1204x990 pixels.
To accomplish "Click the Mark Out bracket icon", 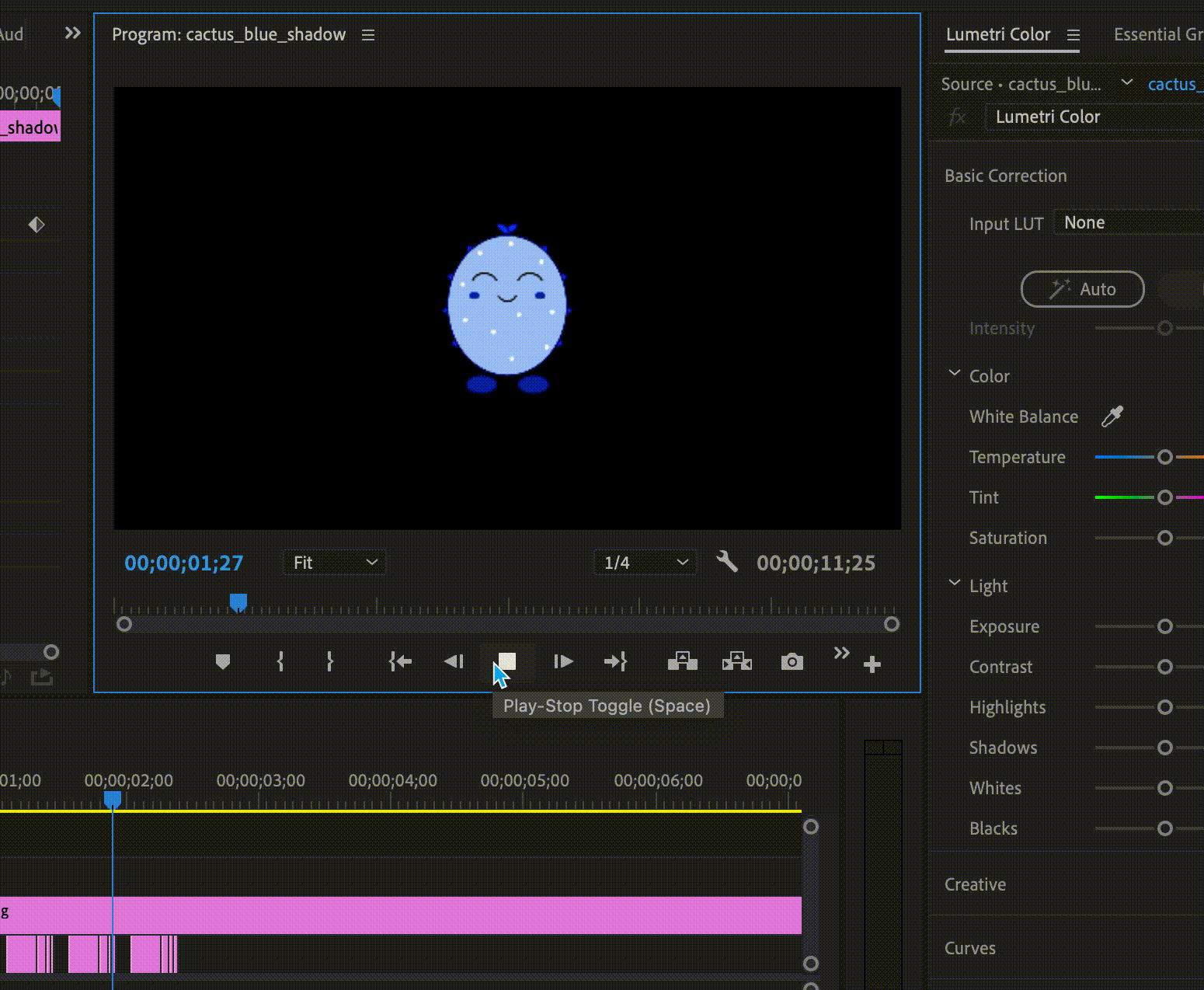I will [x=330, y=662].
